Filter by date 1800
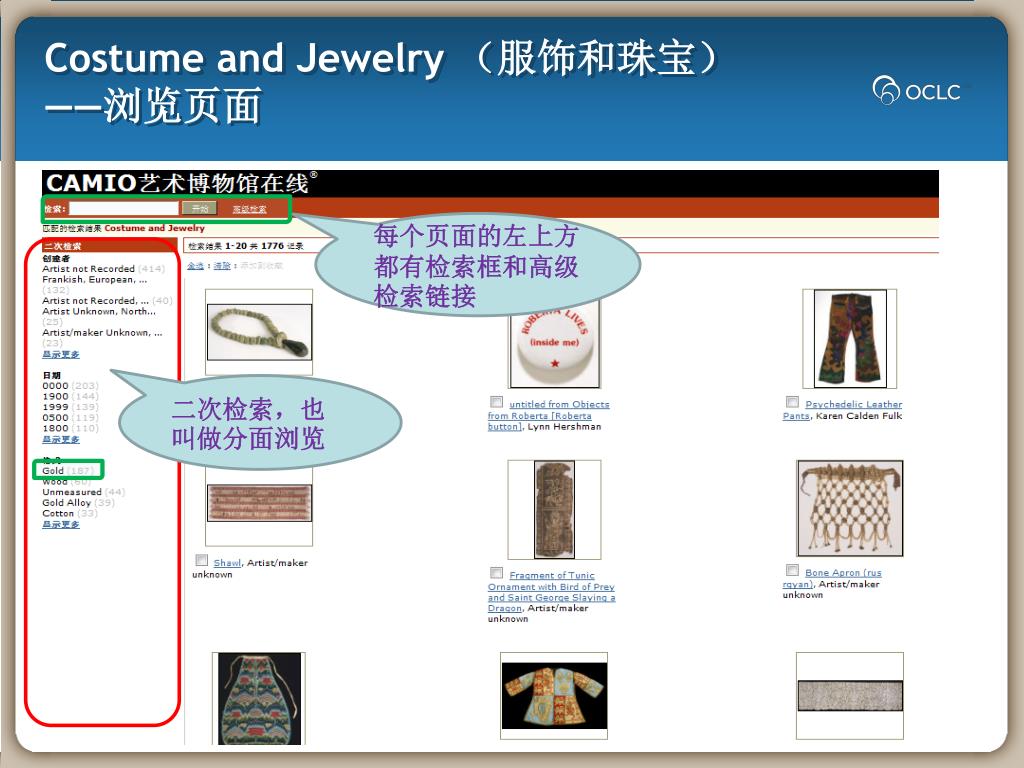The height and width of the screenshot is (768, 1024). pos(70,428)
